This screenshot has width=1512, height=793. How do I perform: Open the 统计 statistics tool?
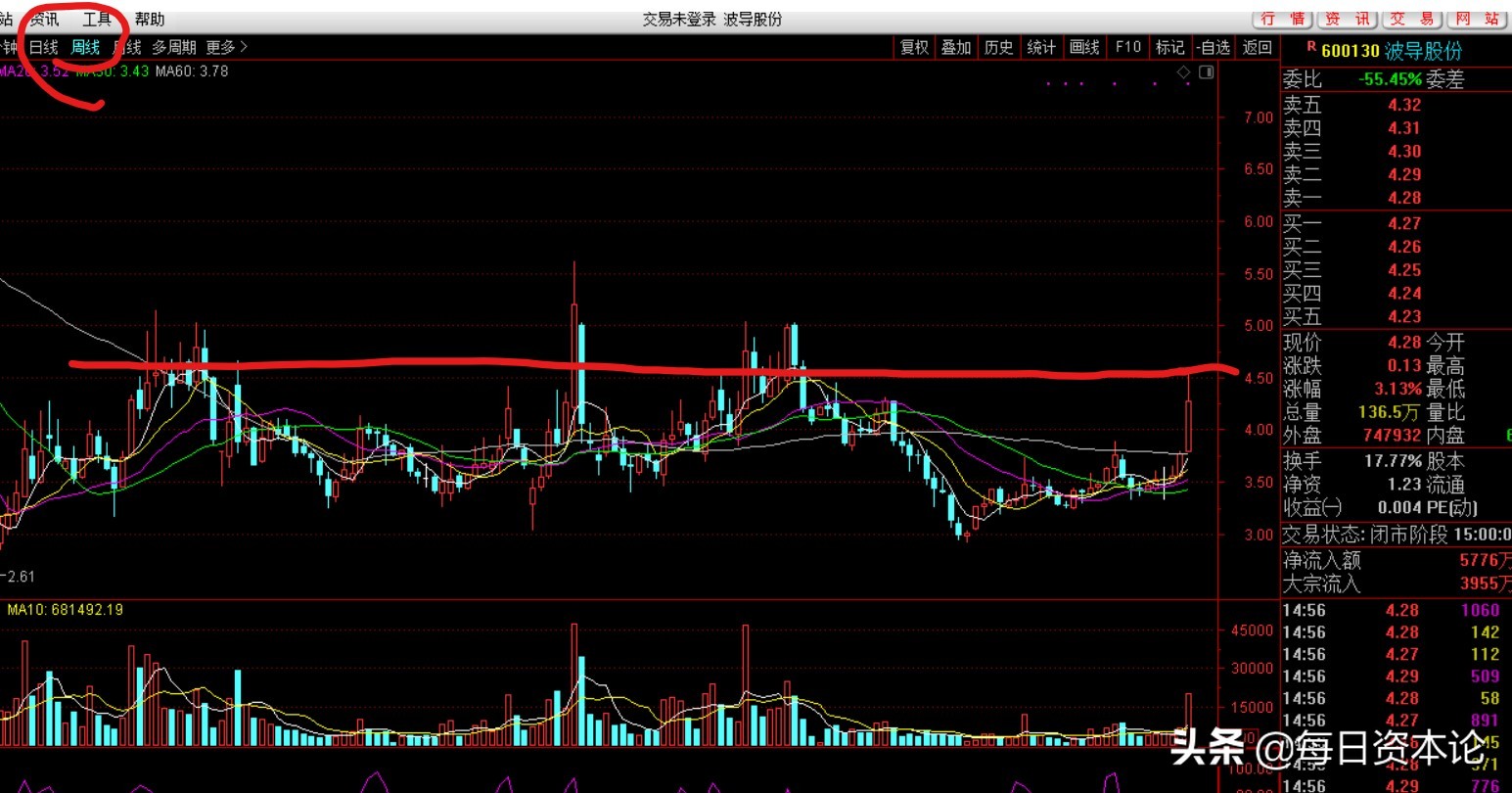(1041, 47)
